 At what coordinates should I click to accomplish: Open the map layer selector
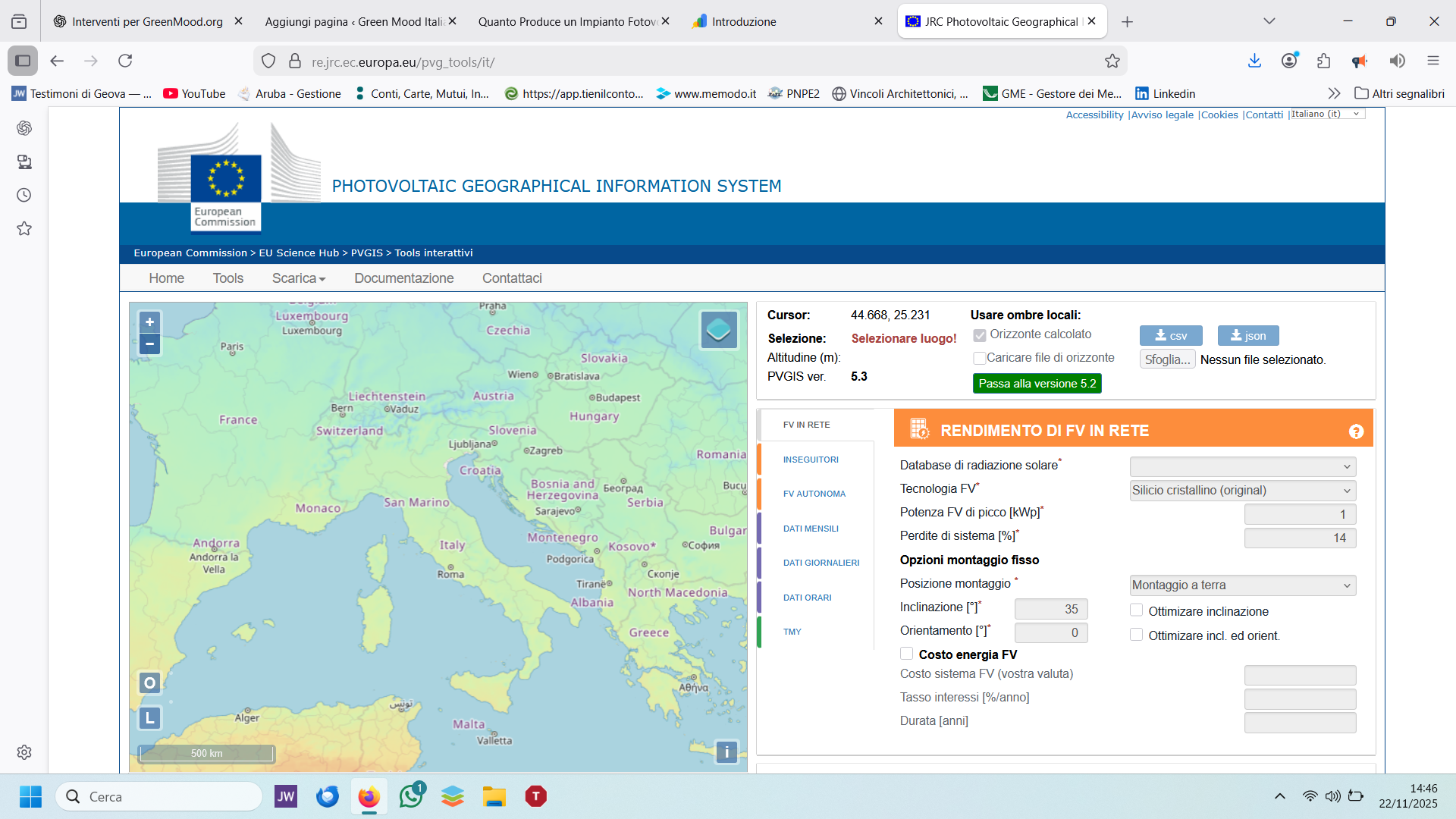pos(718,330)
